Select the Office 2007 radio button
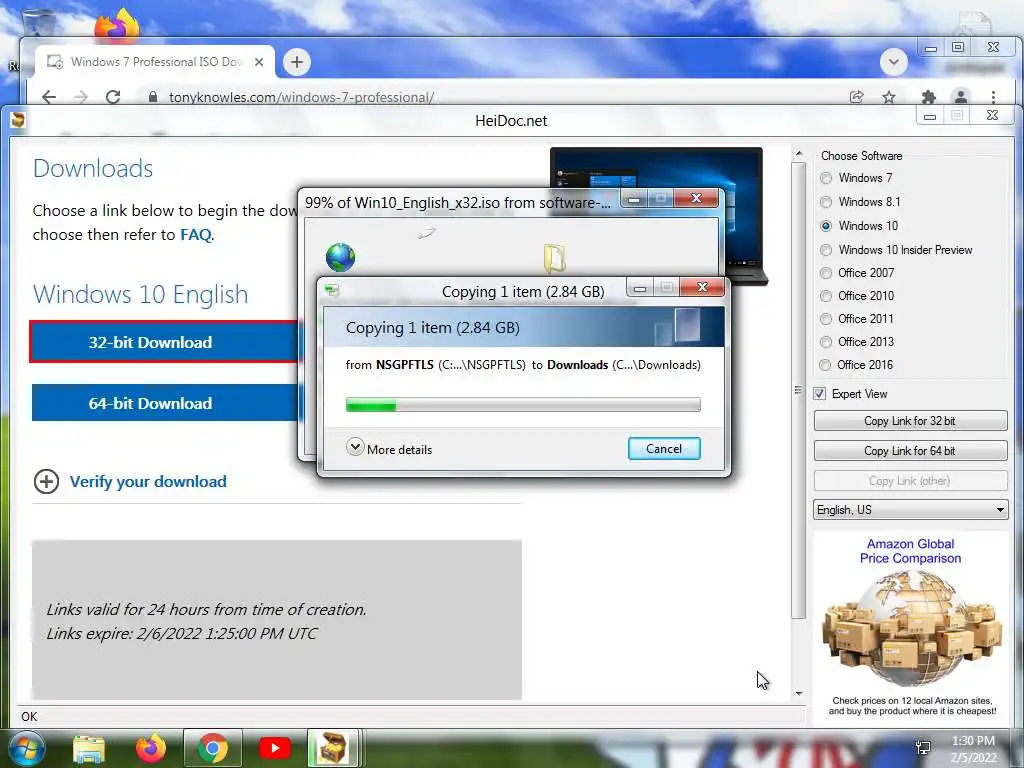Viewport: 1024px width, 768px height. click(x=826, y=273)
